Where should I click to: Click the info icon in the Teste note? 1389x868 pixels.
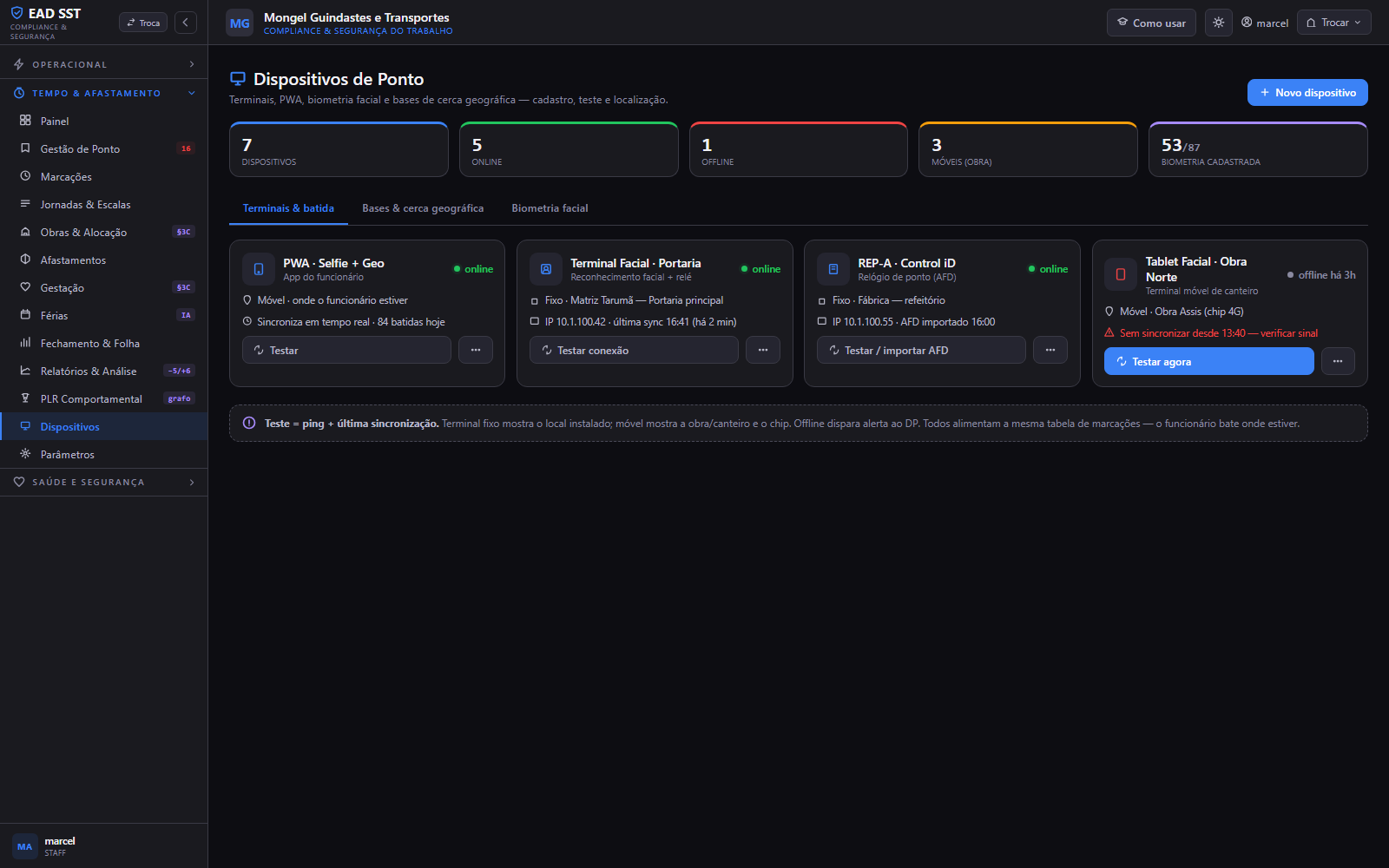tap(249, 423)
